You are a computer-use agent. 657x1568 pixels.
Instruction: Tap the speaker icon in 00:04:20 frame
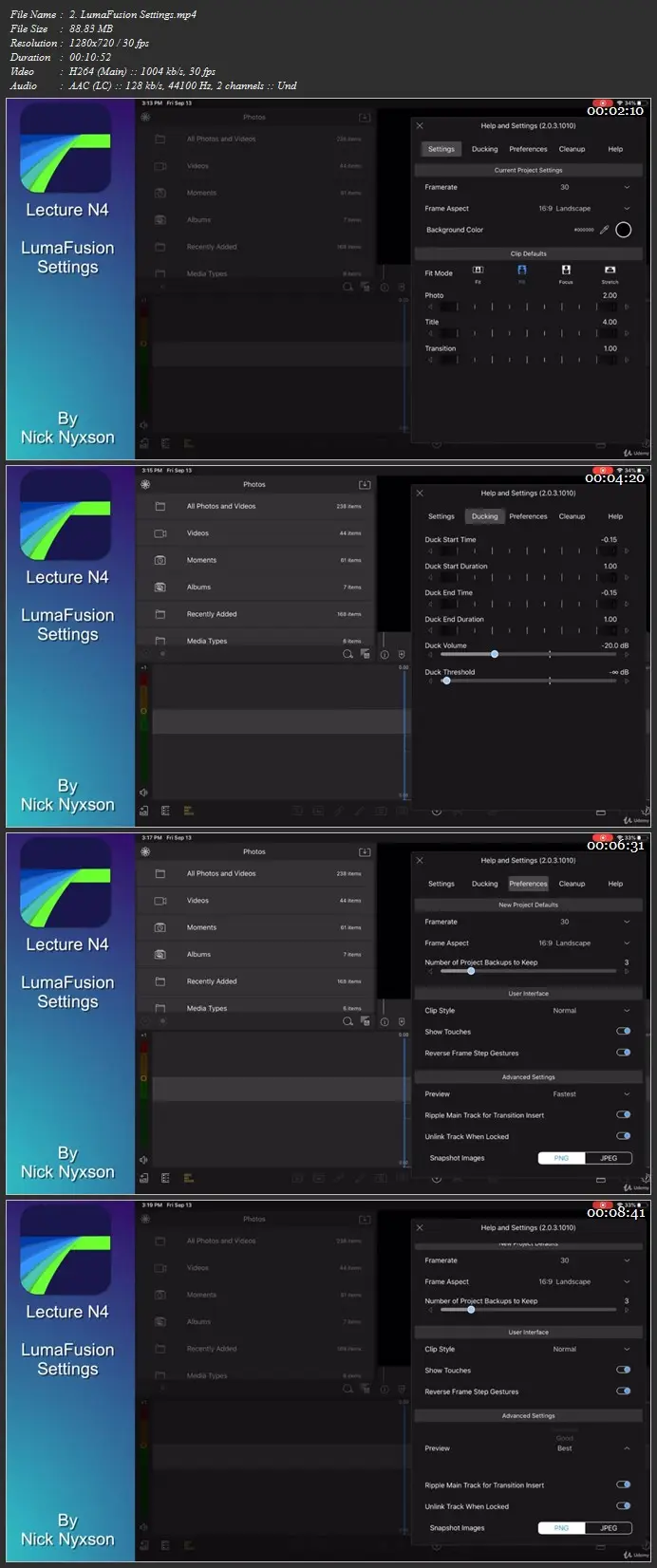tap(143, 792)
